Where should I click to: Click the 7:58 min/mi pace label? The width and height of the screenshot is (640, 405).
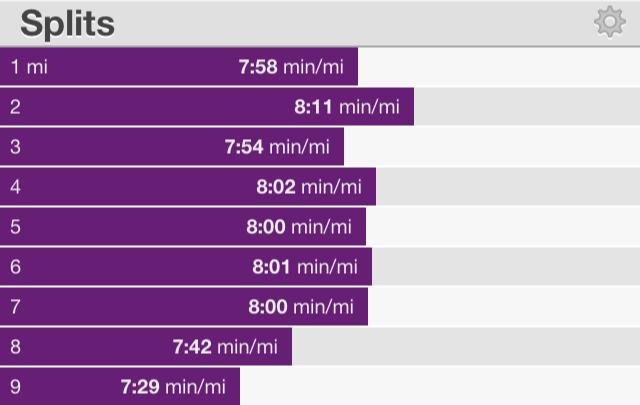pyautogui.click(x=291, y=67)
